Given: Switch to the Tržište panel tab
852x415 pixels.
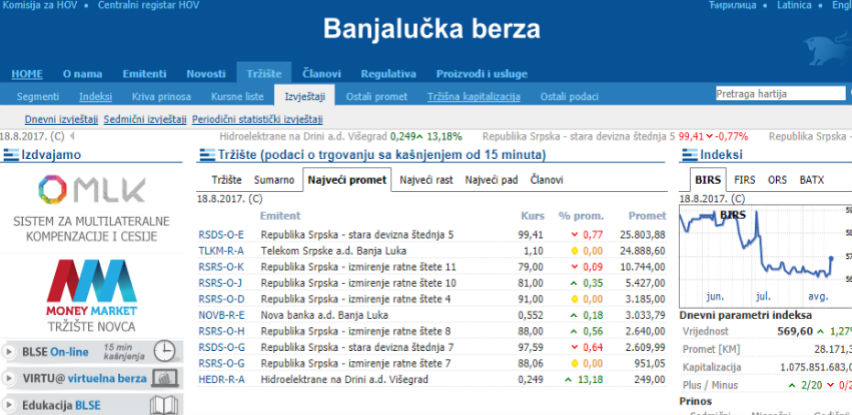Looking at the screenshot, I should tap(226, 180).
